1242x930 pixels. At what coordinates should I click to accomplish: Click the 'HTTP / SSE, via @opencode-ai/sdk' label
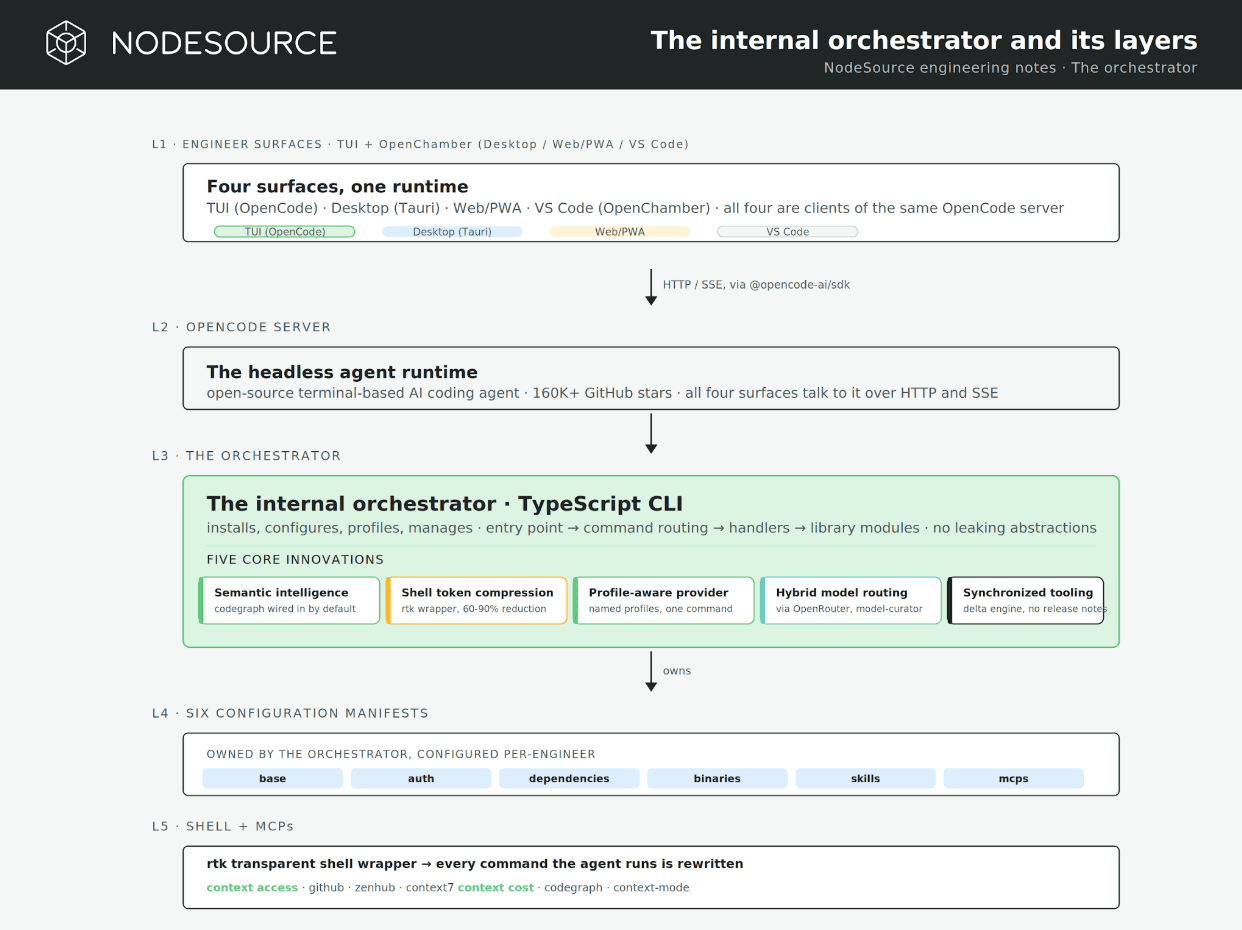tap(756, 285)
